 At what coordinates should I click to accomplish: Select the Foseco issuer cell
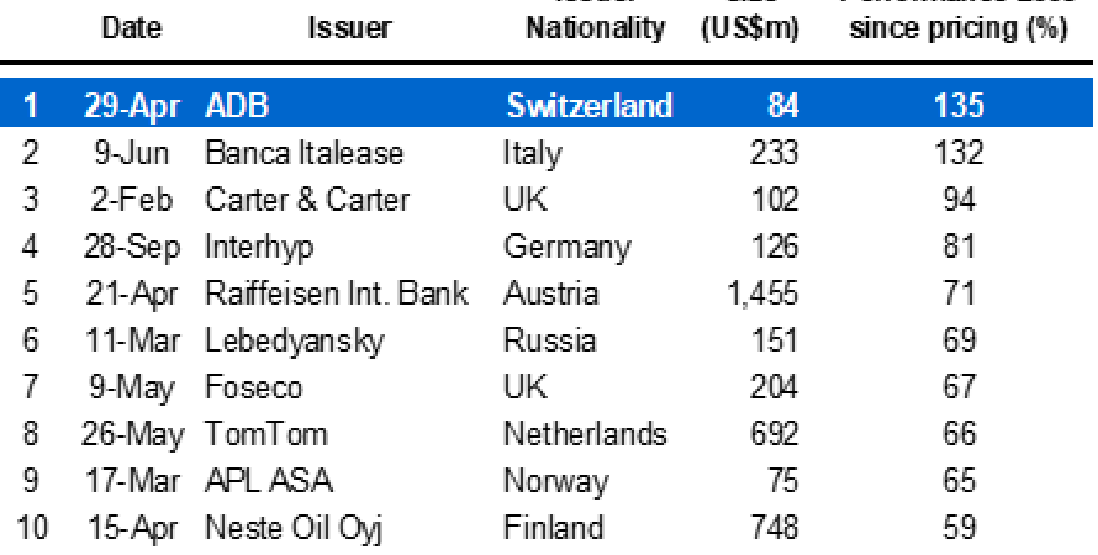tap(253, 387)
